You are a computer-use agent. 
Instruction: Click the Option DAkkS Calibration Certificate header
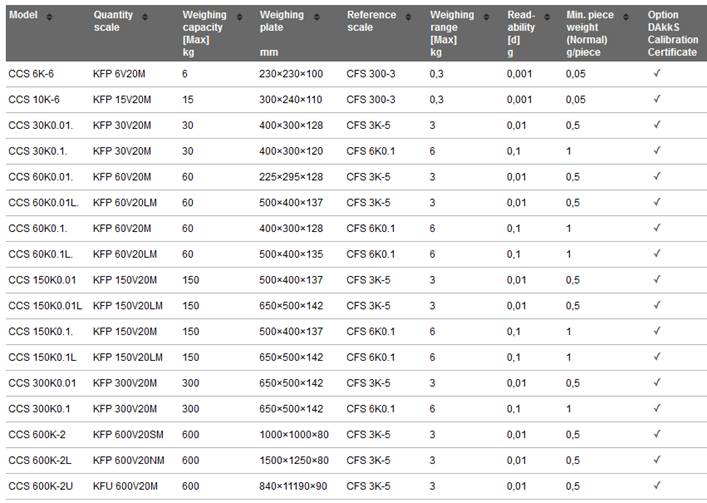point(673,33)
